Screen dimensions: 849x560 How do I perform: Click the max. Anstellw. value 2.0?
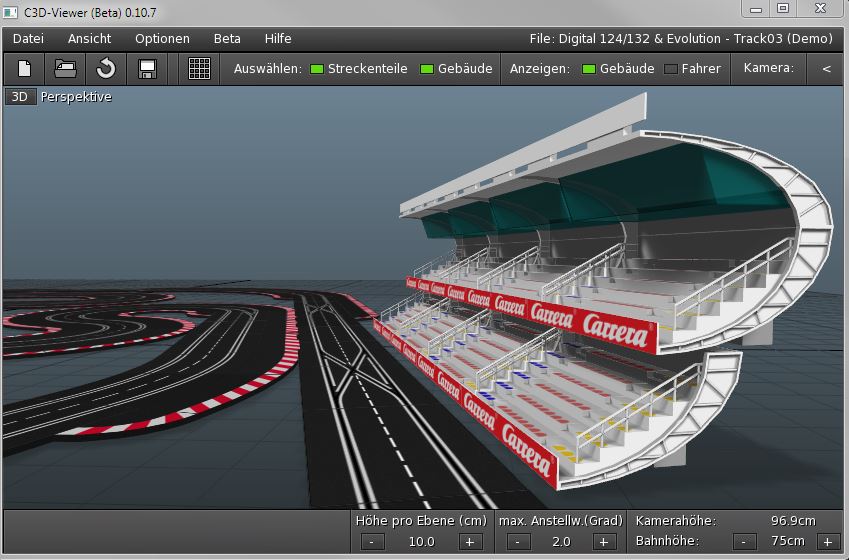click(x=561, y=542)
